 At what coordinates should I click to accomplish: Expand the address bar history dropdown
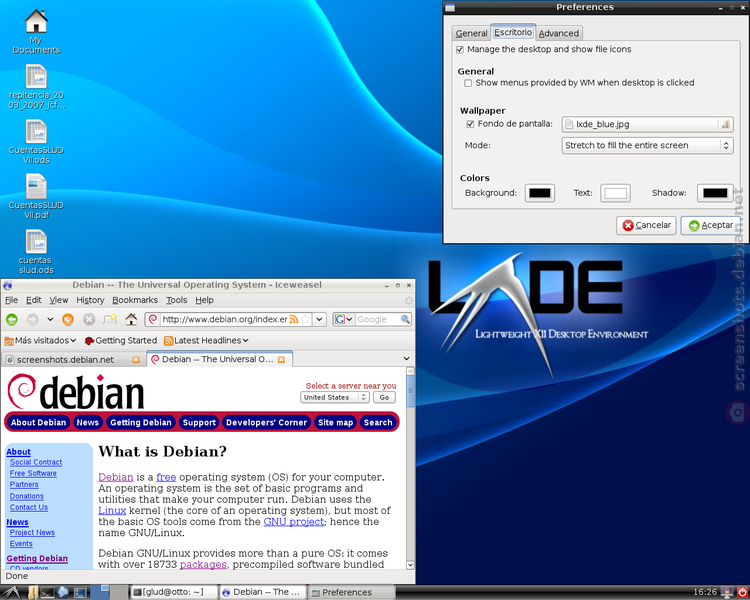pyautogui.click(x=320, y=319)
